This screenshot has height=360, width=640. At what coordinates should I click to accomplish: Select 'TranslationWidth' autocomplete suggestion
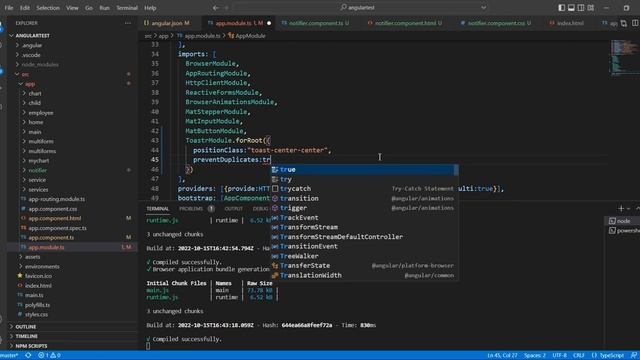click(364, 275)
